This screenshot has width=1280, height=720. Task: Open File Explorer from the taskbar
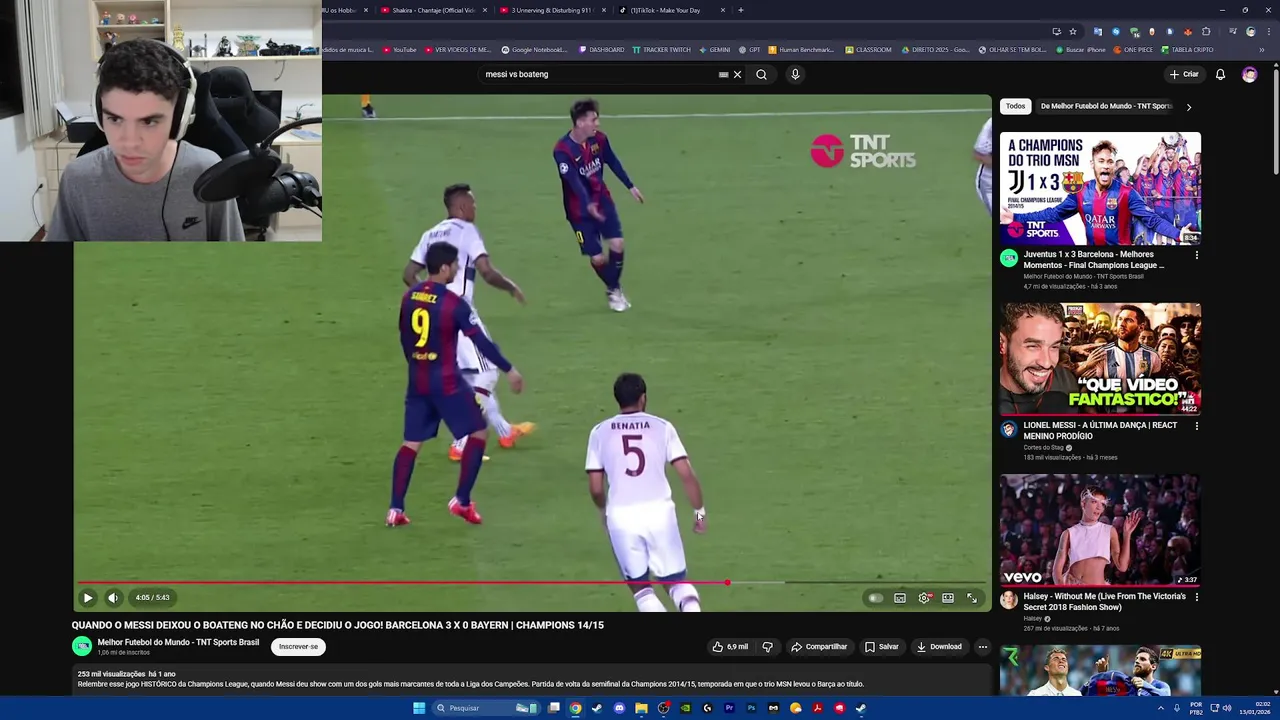641,708
